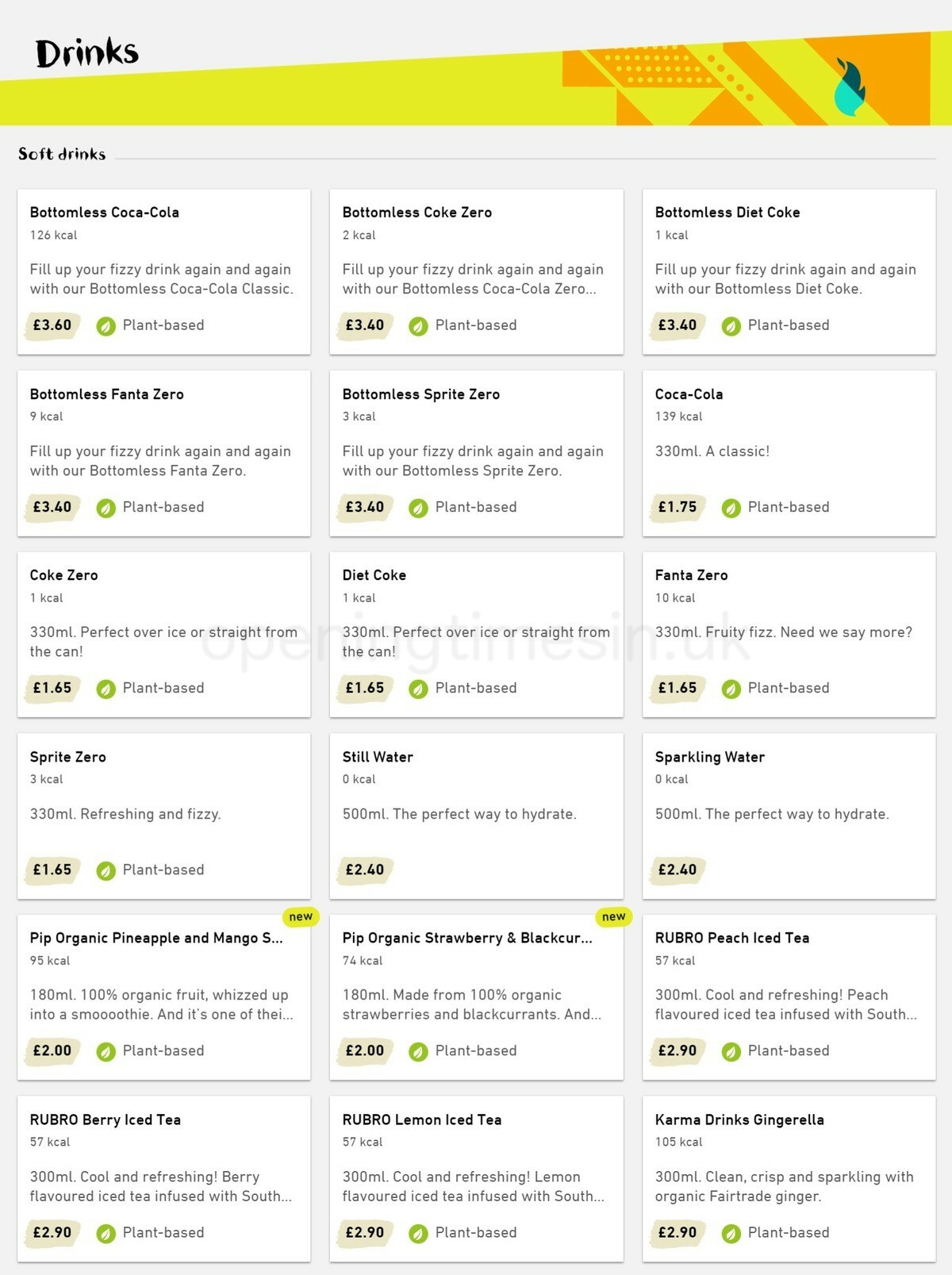This screenshot has width=952, height=1275.
Task: Click the flame logo in the header banner
Action: point(849,87)
